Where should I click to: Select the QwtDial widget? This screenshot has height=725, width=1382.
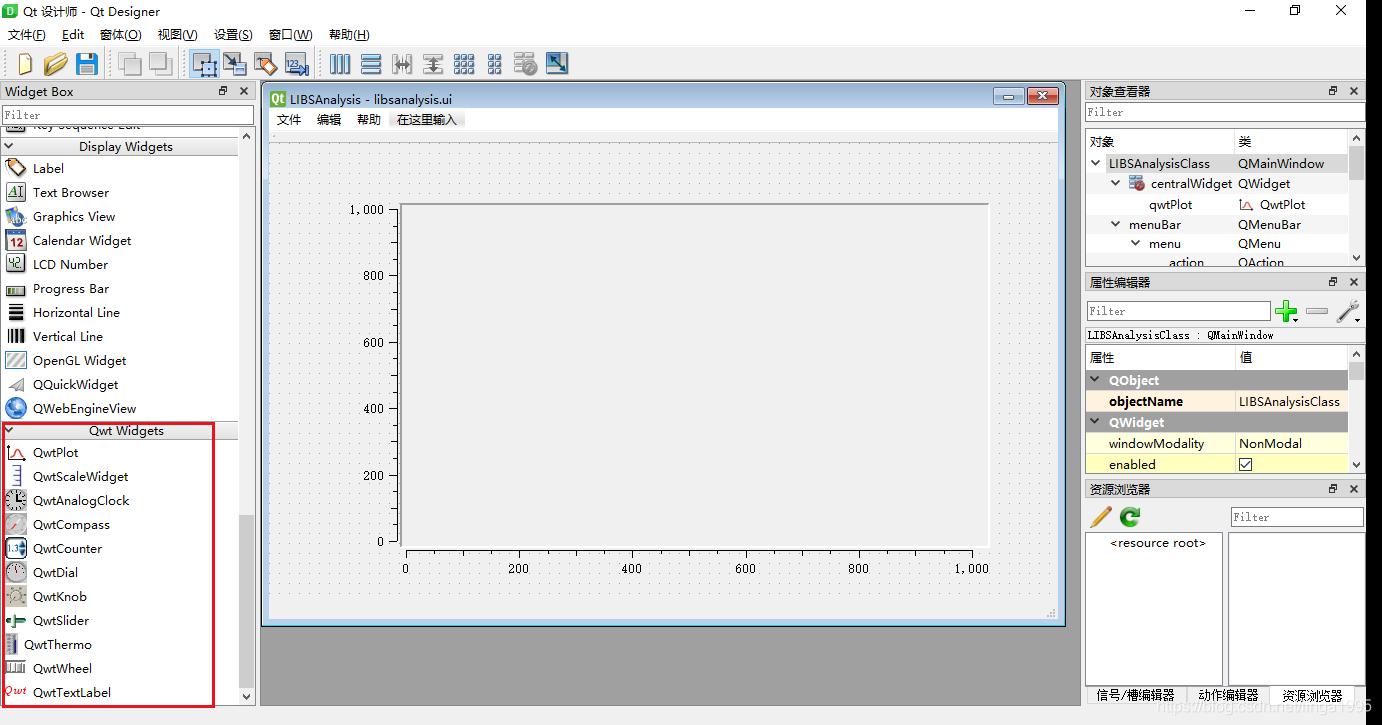[55, 573]
